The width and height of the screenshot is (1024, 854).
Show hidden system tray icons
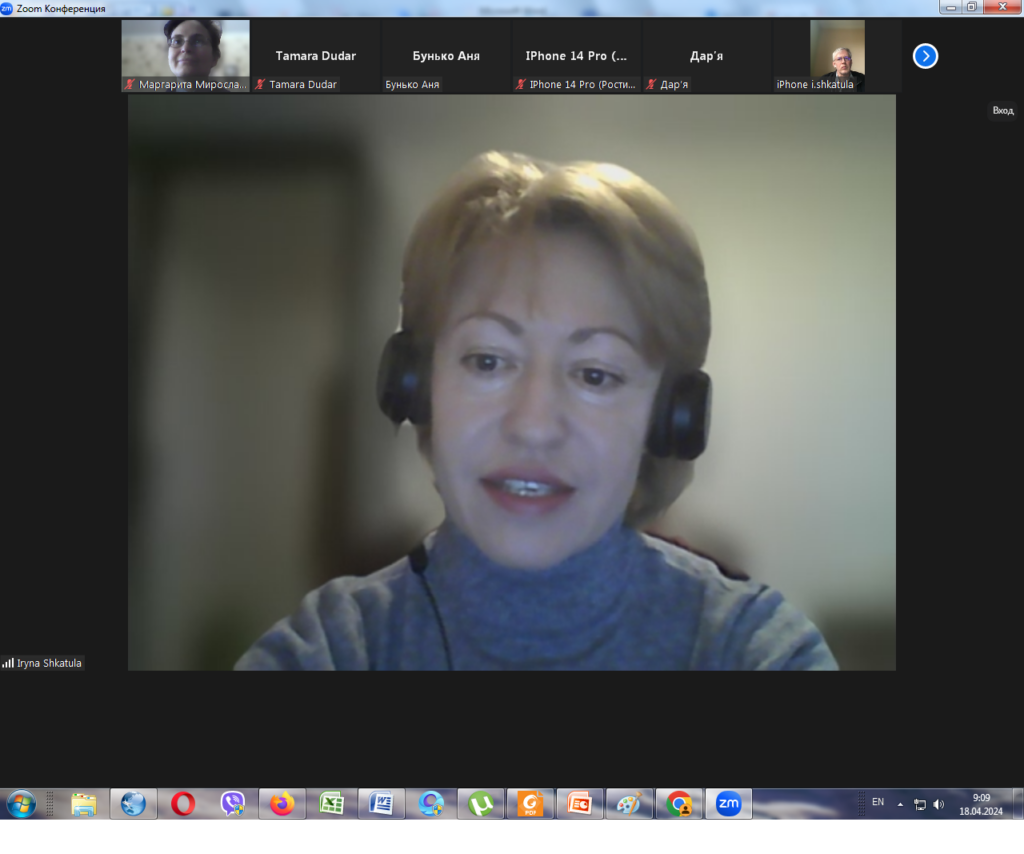[900, 804]
